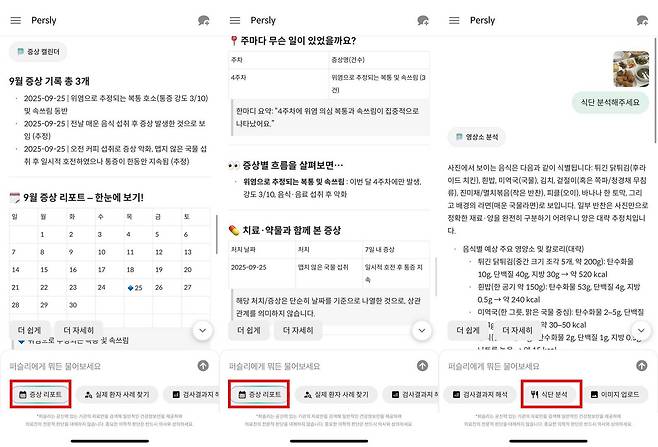Tap Persly title in right screen

coord(482,20)
